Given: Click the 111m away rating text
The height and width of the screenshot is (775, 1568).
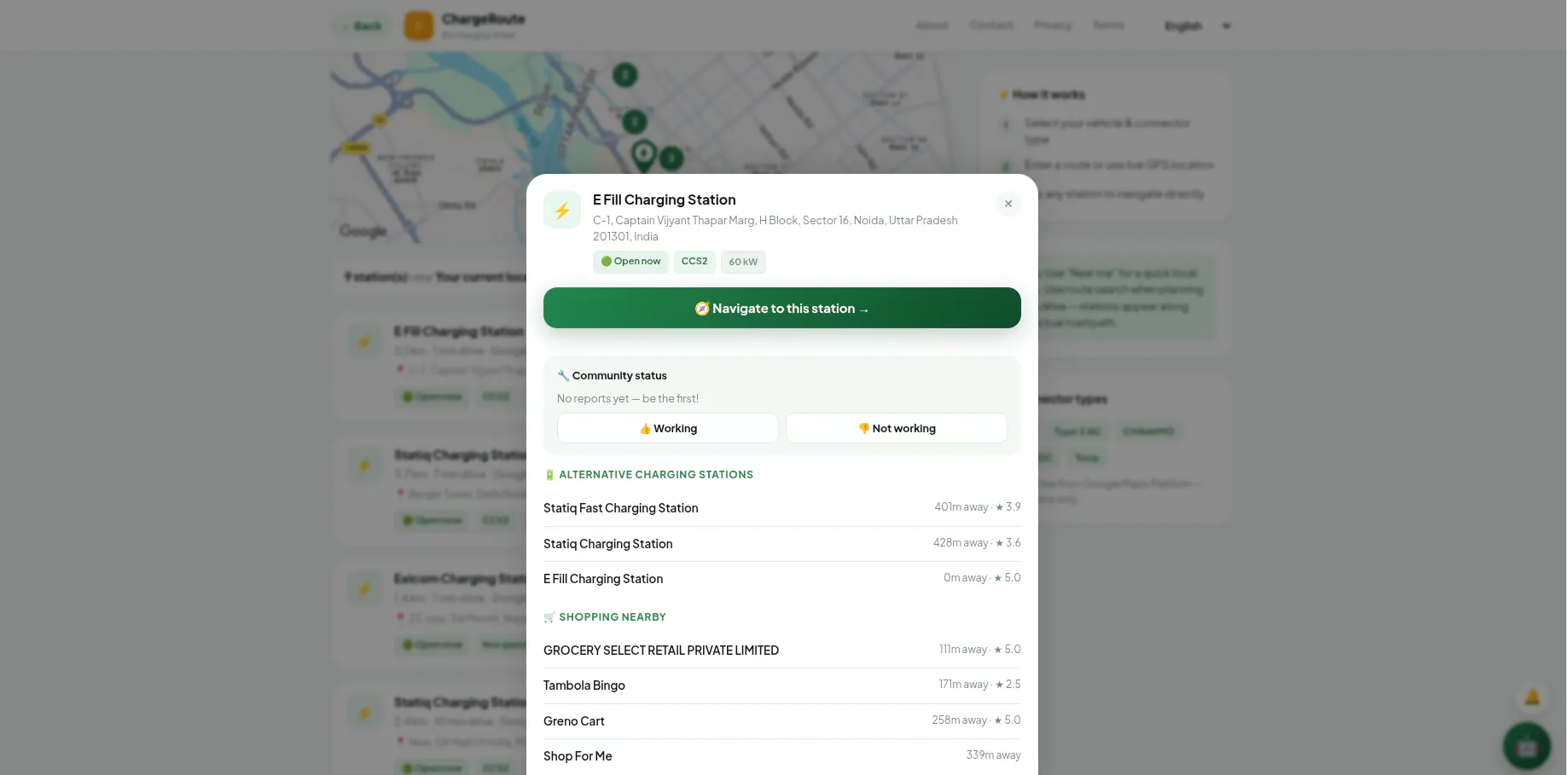Looking at the screenshot, I should tap(979, 650).
